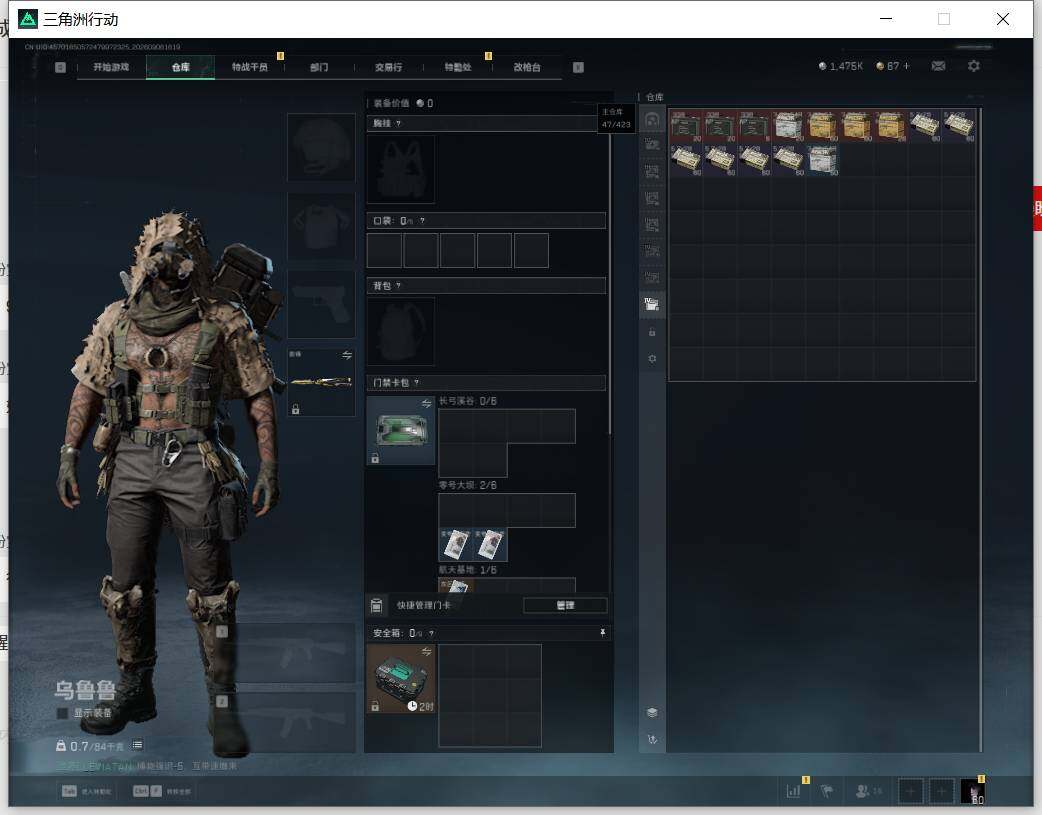Click the help question mark beside 门禁卡包
1042x815 pixels.
pos(416,383)
